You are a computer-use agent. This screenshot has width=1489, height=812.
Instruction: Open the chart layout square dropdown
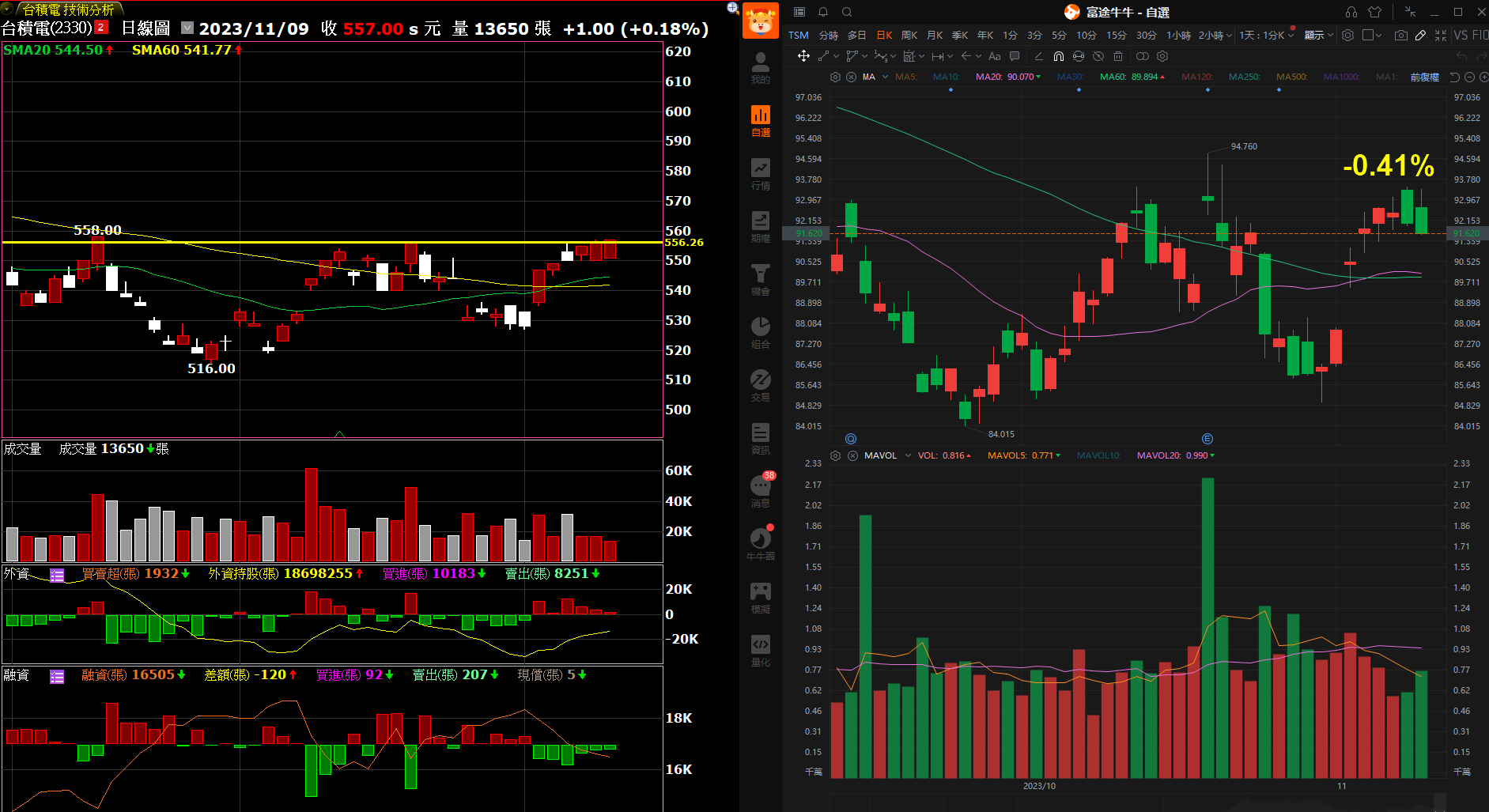coord(1372,35)
